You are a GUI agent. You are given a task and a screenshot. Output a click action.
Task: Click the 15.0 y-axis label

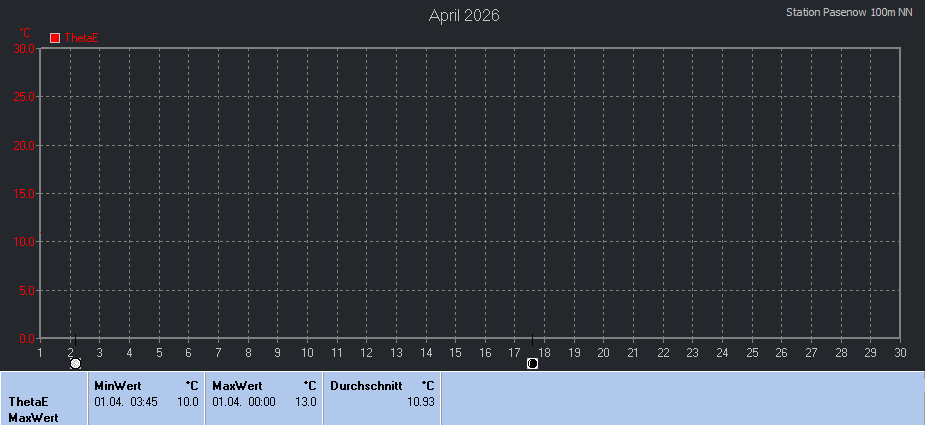24,193
